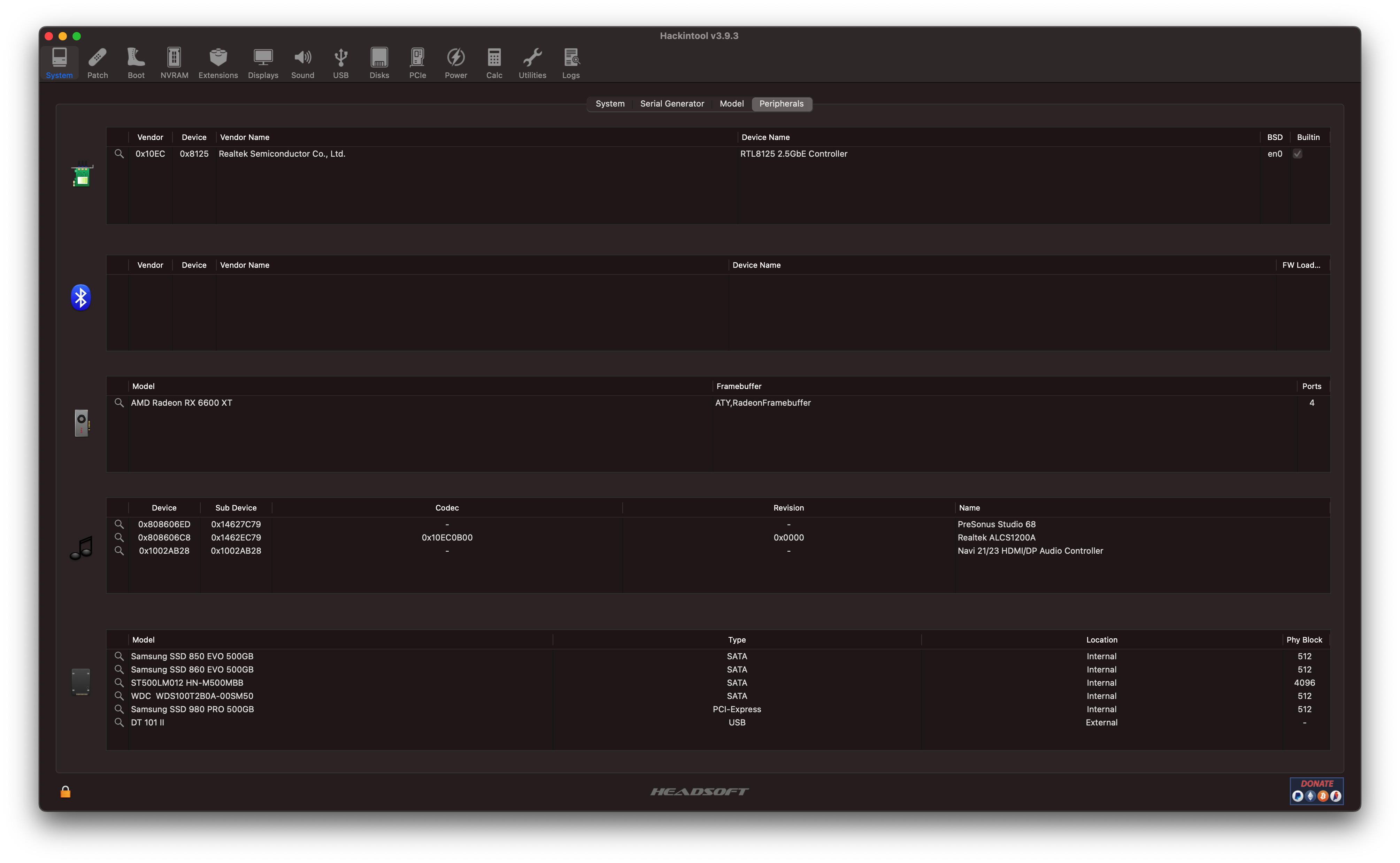Screen dimensions: 1400x863
Task: Open the Utilities section
Action: (x=532, y=62)
